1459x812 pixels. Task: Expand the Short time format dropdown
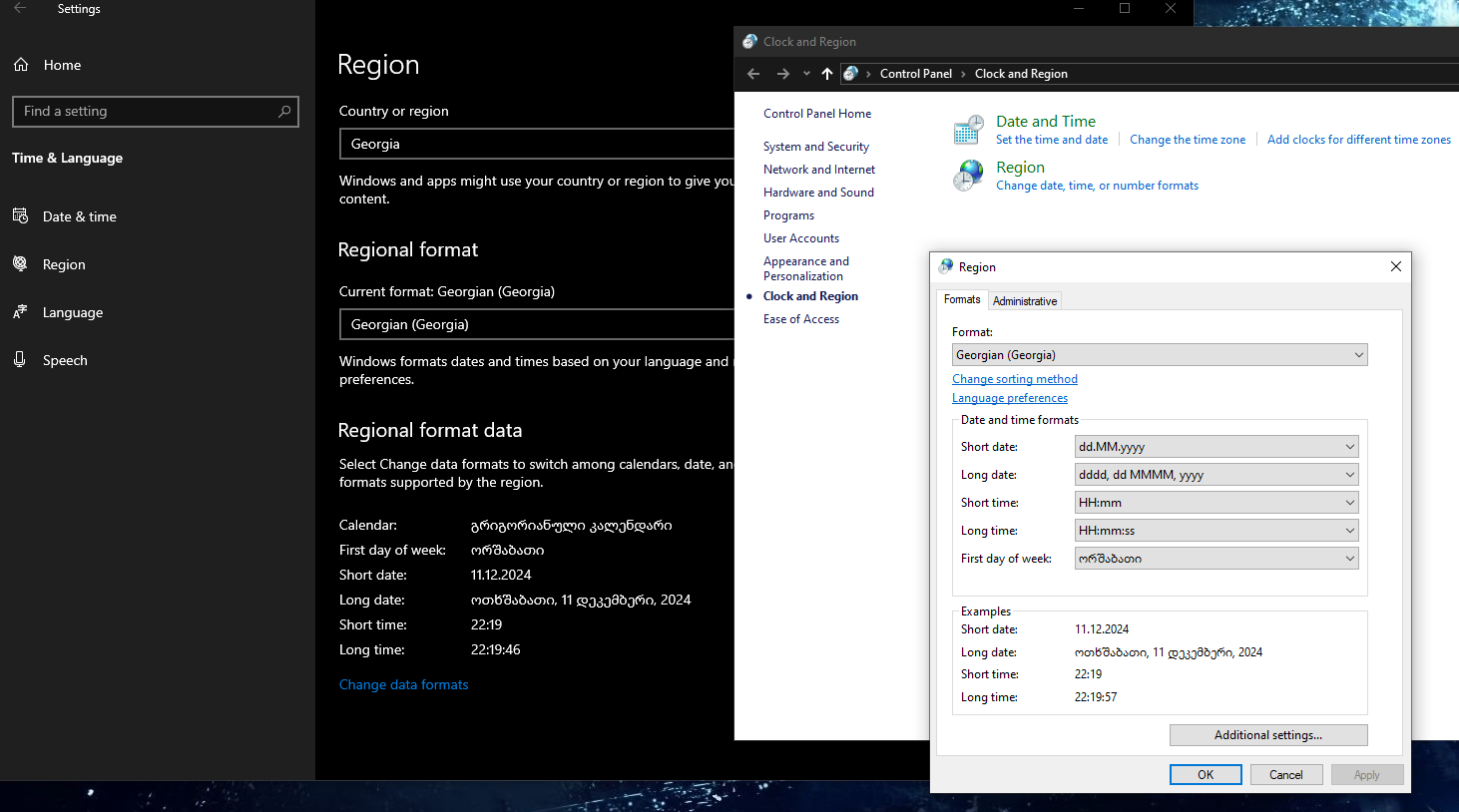[1216, 503]
